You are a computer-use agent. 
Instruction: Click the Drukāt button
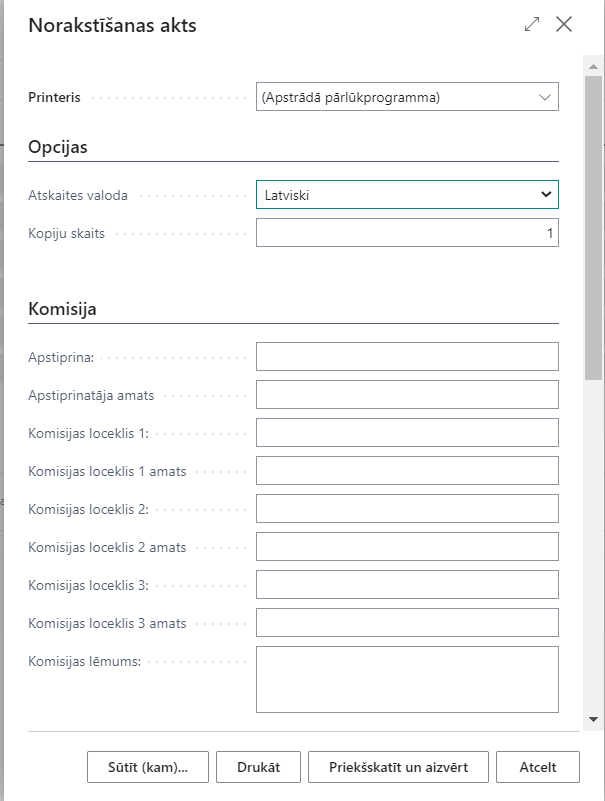258,768
